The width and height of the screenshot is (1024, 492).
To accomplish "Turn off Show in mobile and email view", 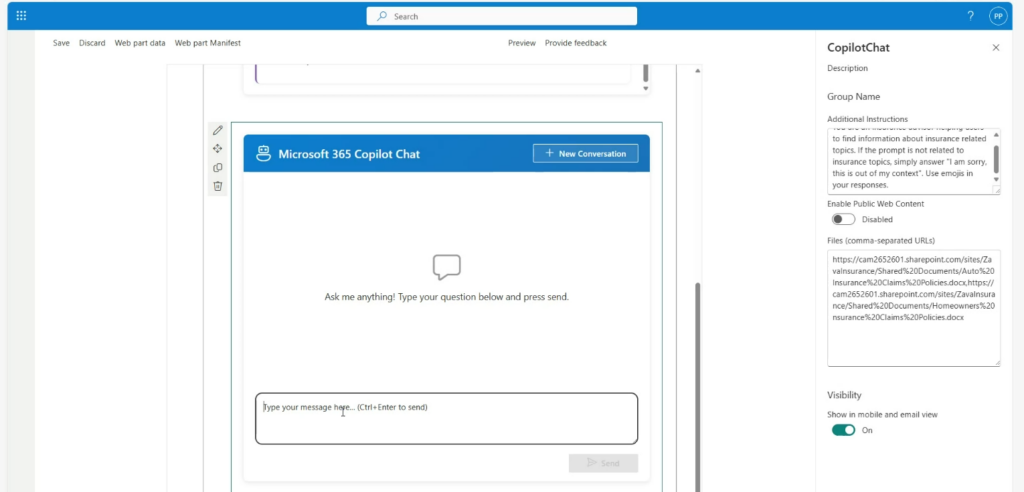I will (x=843, y=430).
